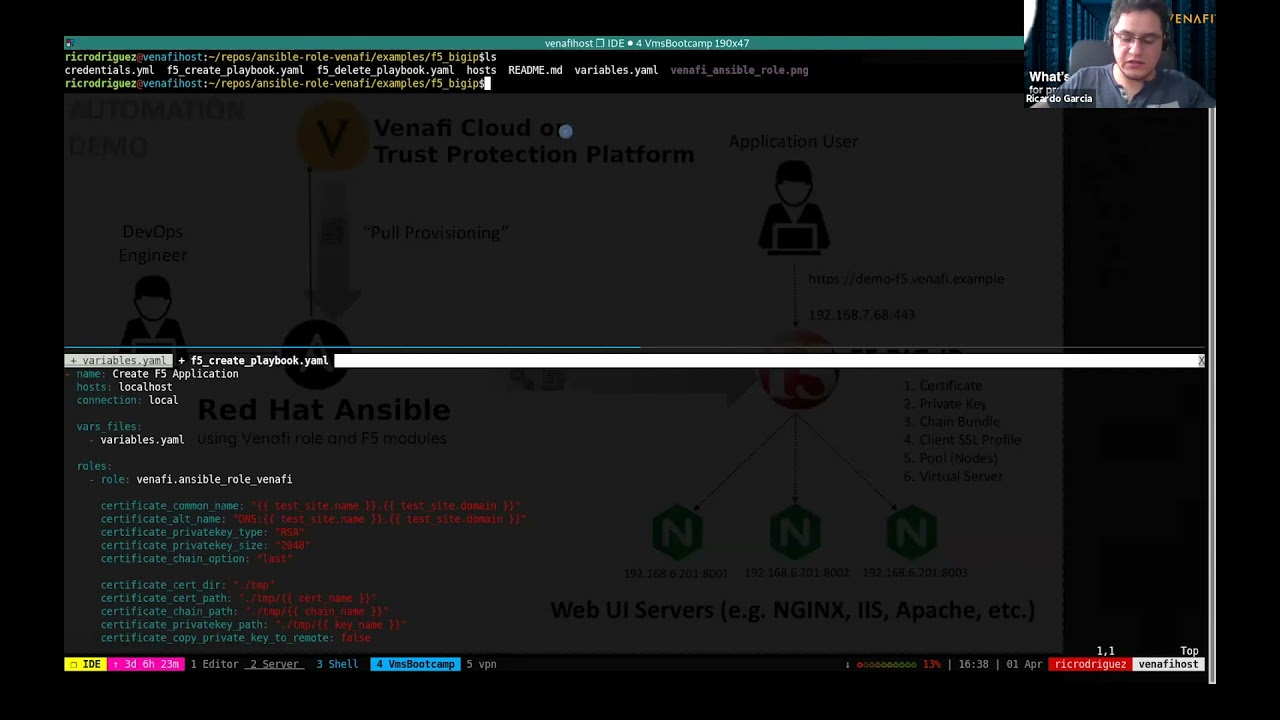Click the uptime 3d 6h 23m indicator
Screen dimensions: 1280x720
coord(146,664)
